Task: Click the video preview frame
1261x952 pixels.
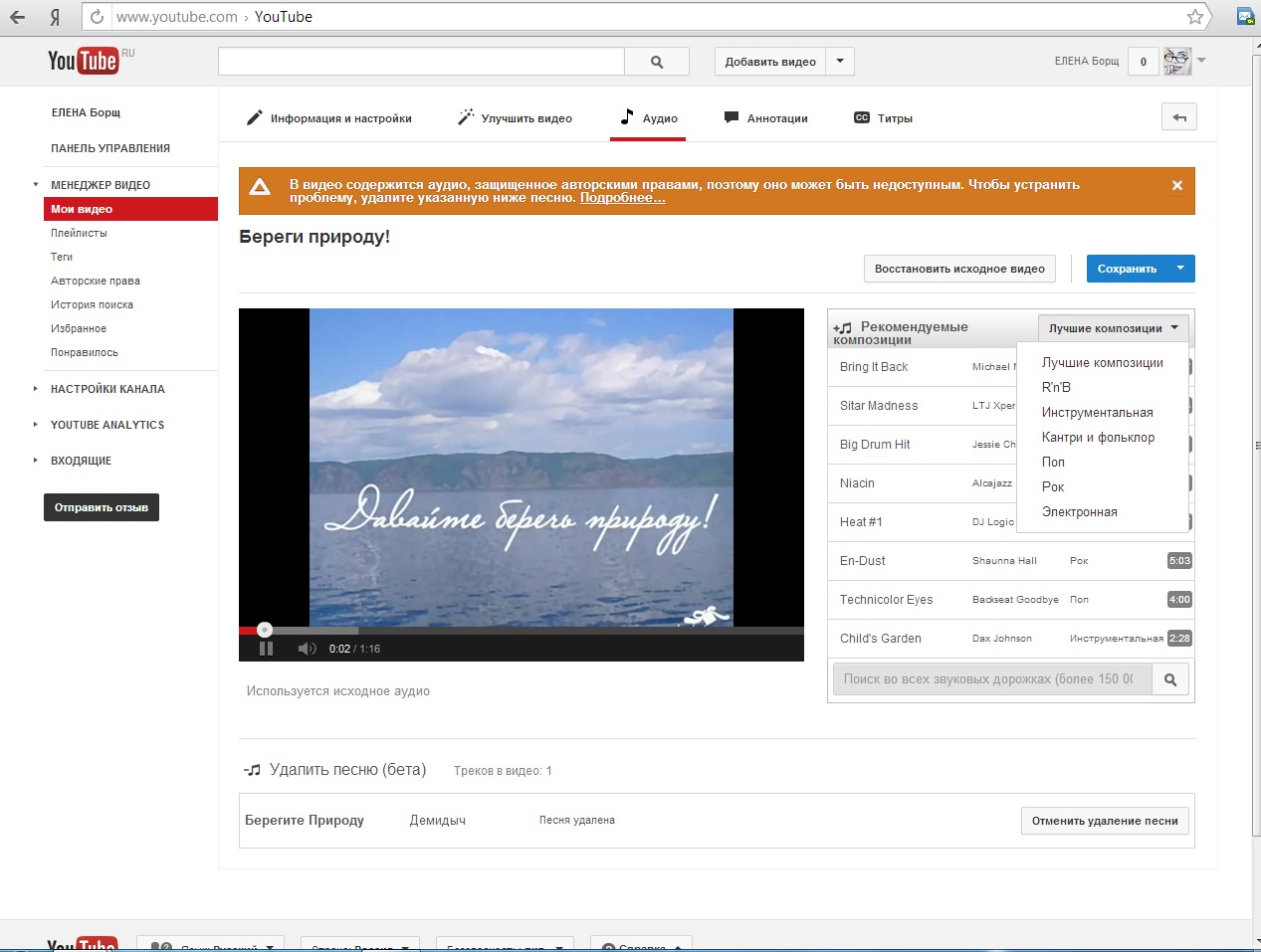Action: [x=522, y=467]
